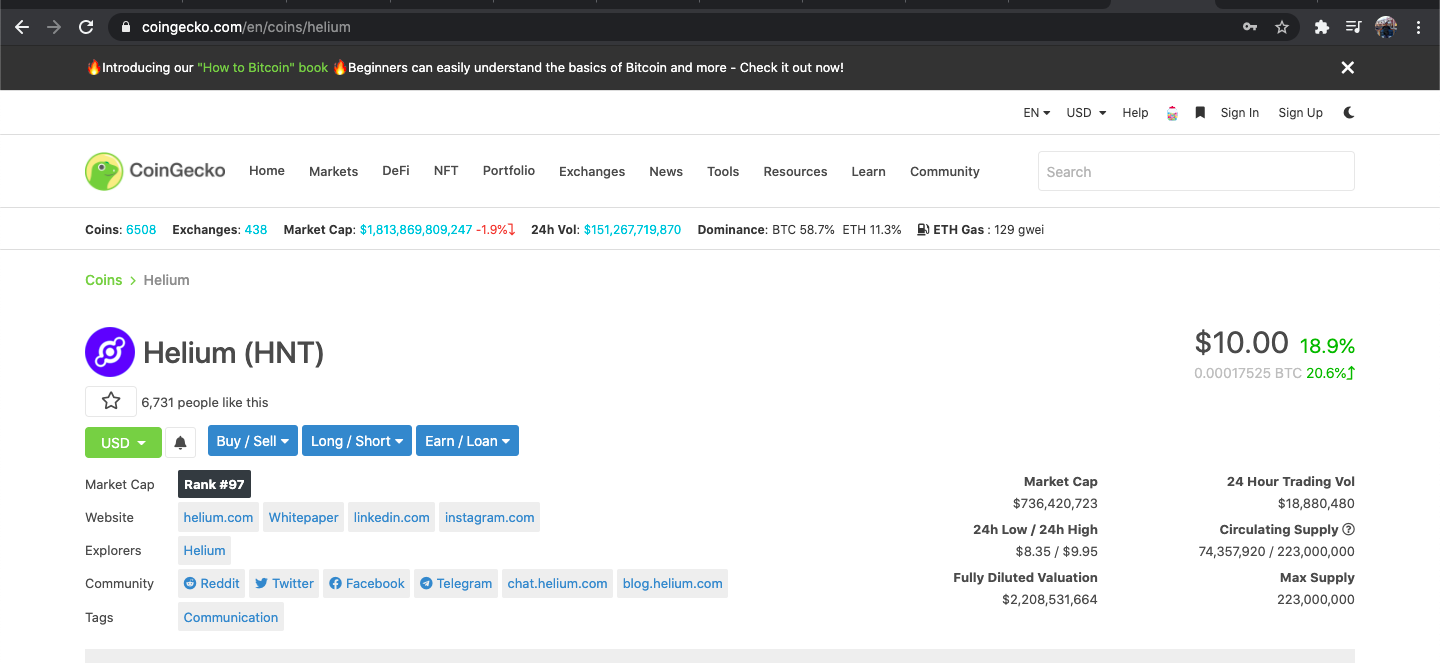
Task: Click the "How to Bitcoin" book link
Action: [263, 68]
